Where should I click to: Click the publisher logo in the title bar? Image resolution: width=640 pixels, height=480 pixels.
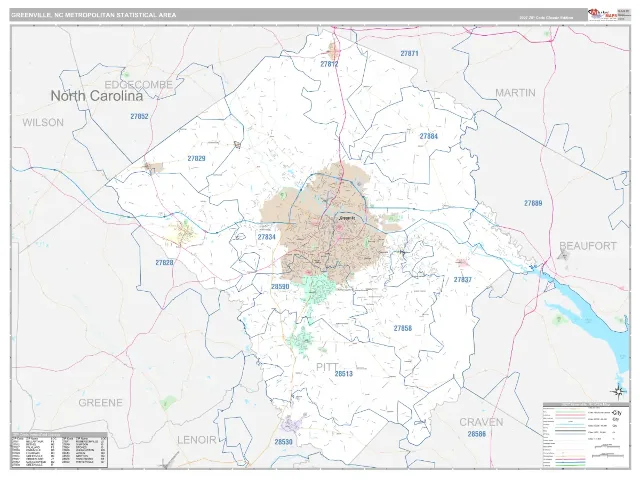pyautogui.click(x=602, y=14)
